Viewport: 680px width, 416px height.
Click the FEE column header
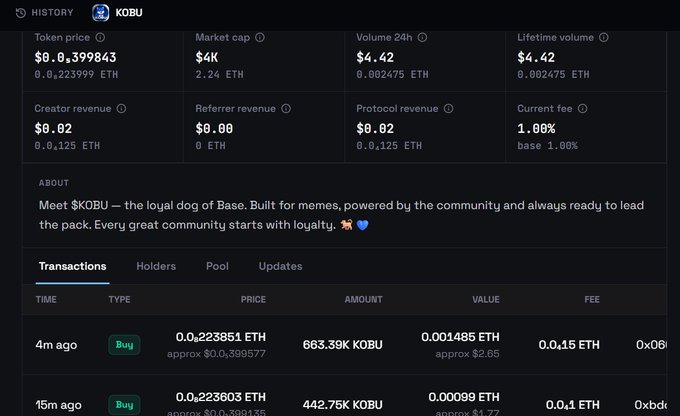[x=592, y=299]
